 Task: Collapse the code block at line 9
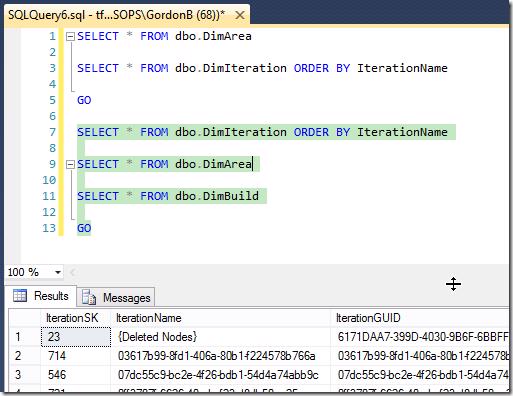click(70, 164)
